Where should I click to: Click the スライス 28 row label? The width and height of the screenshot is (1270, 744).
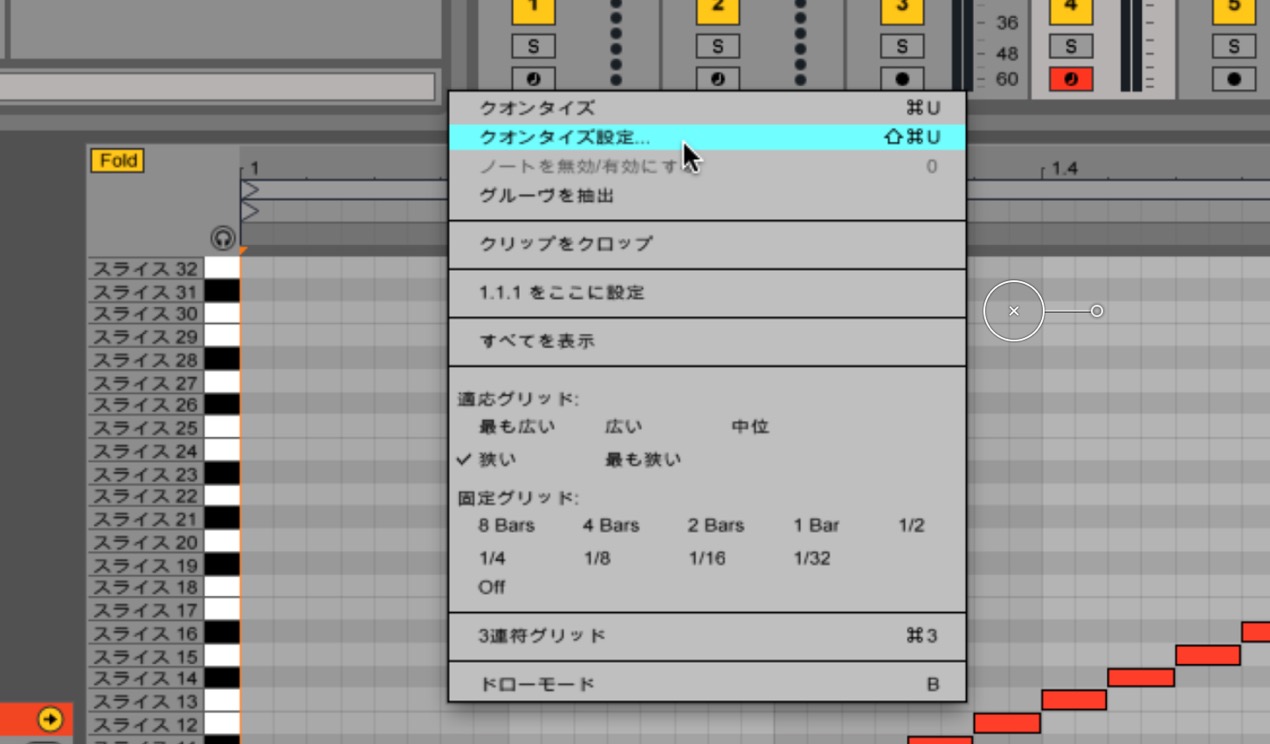[x=146, y=360]
